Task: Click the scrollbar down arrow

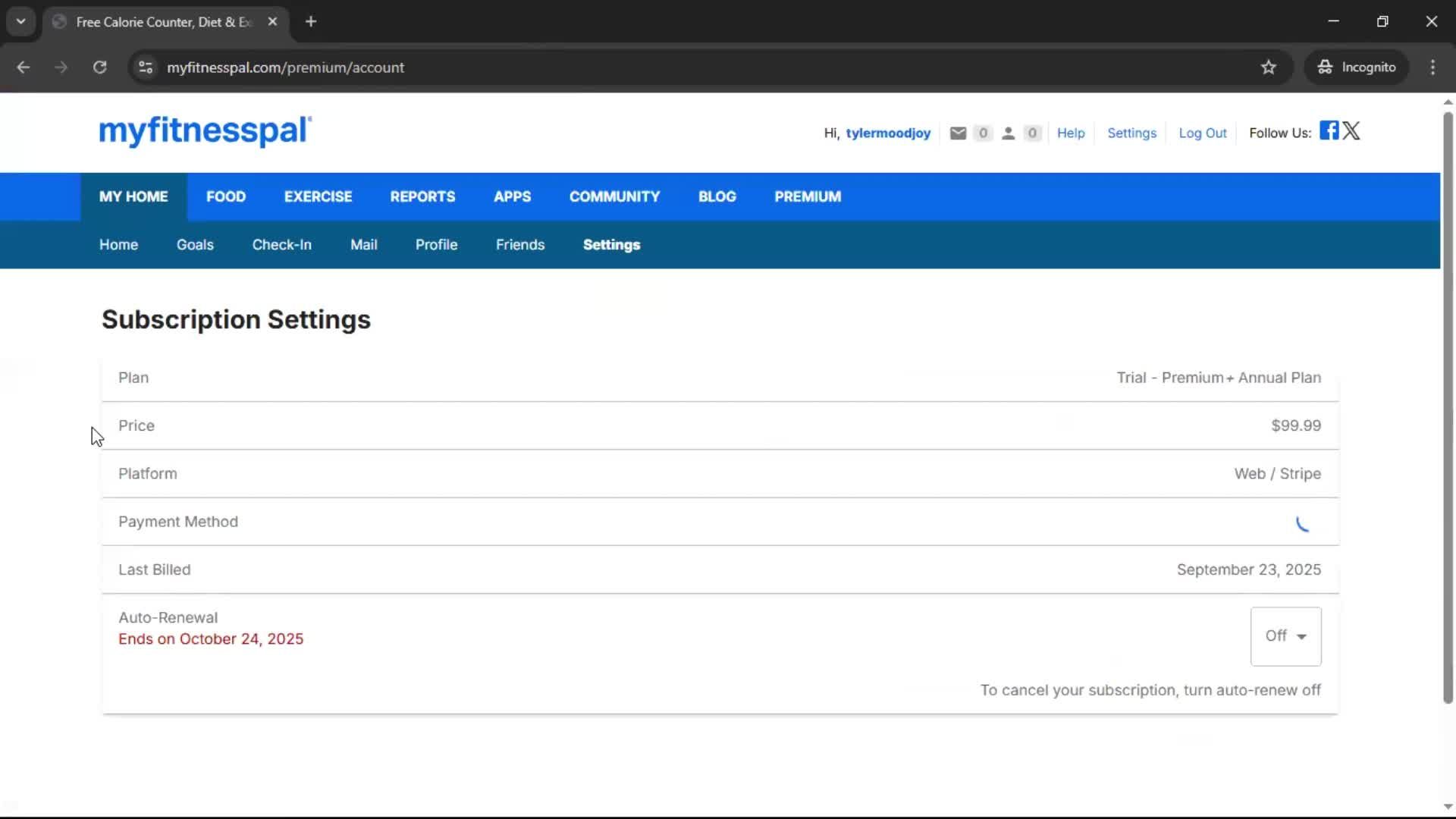Action: [1448, 807]
